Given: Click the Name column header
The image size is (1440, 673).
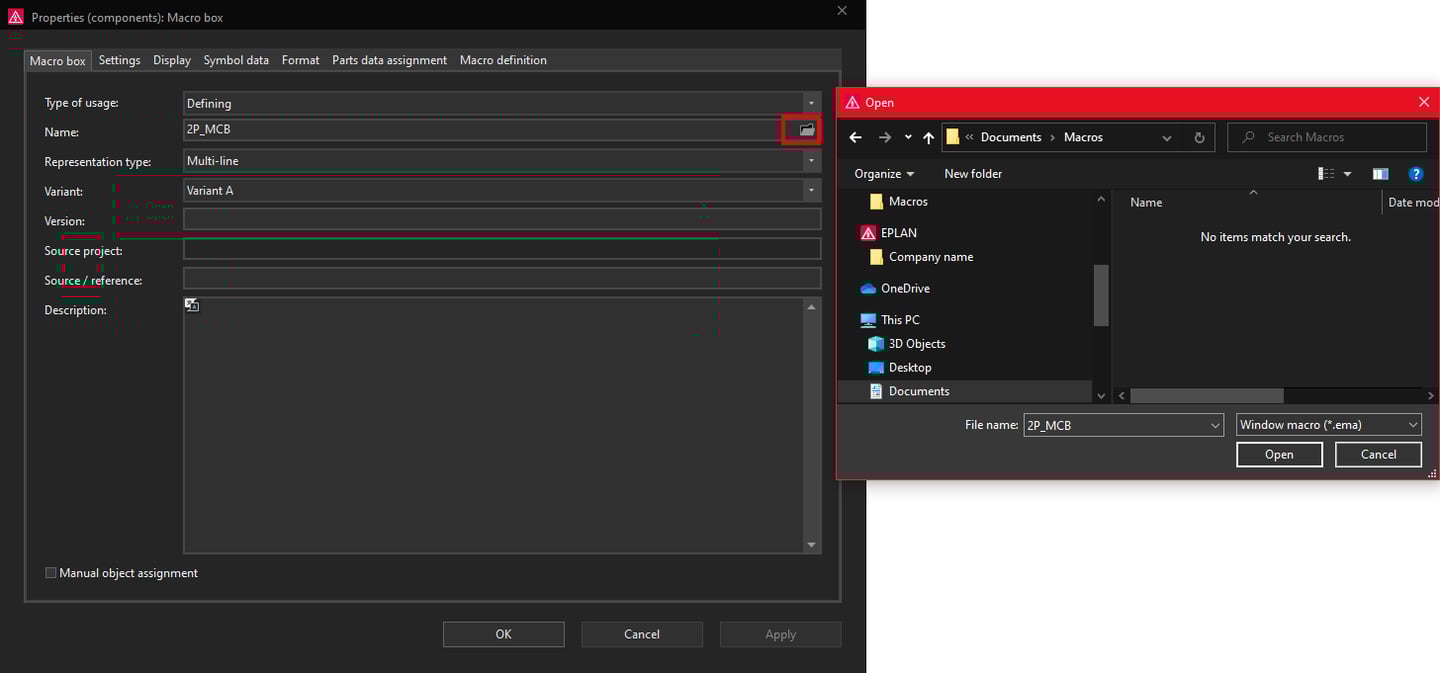Looking at the screenshot, I should 1146,202.
